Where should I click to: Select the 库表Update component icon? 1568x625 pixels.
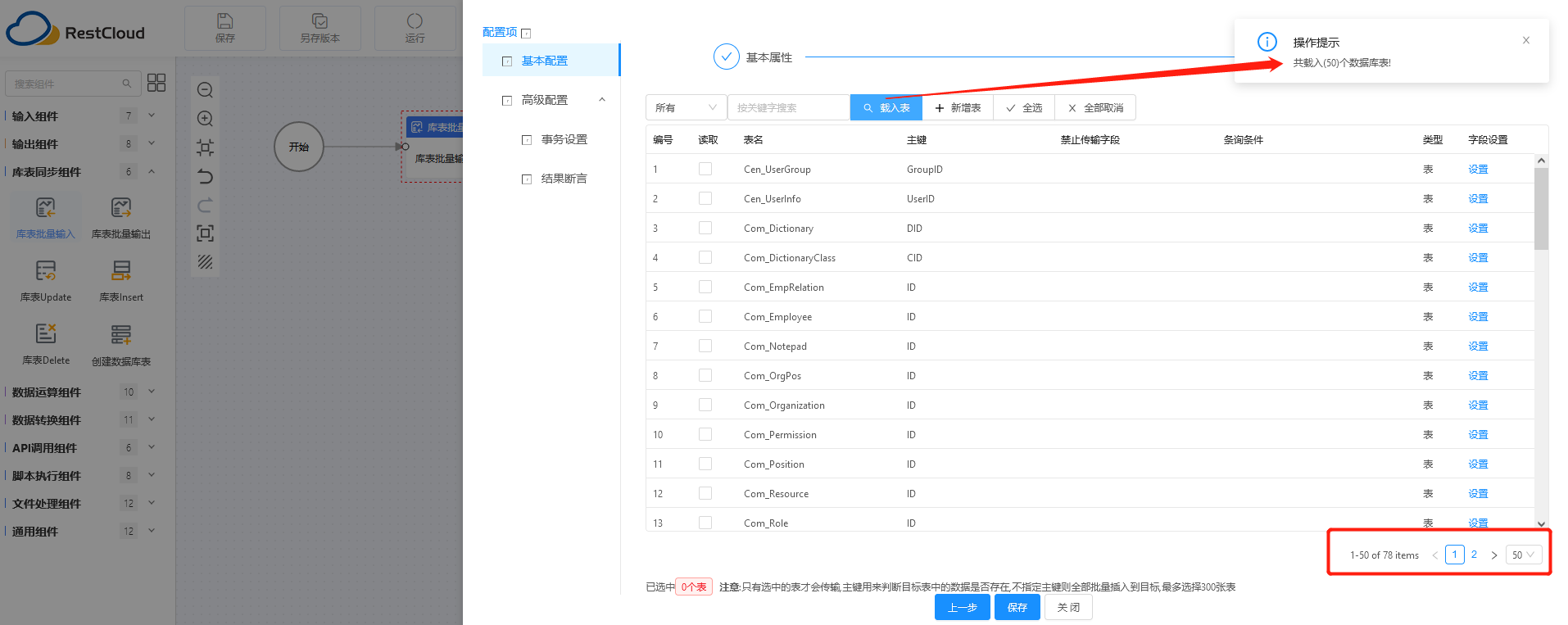[x=46, y=270]
